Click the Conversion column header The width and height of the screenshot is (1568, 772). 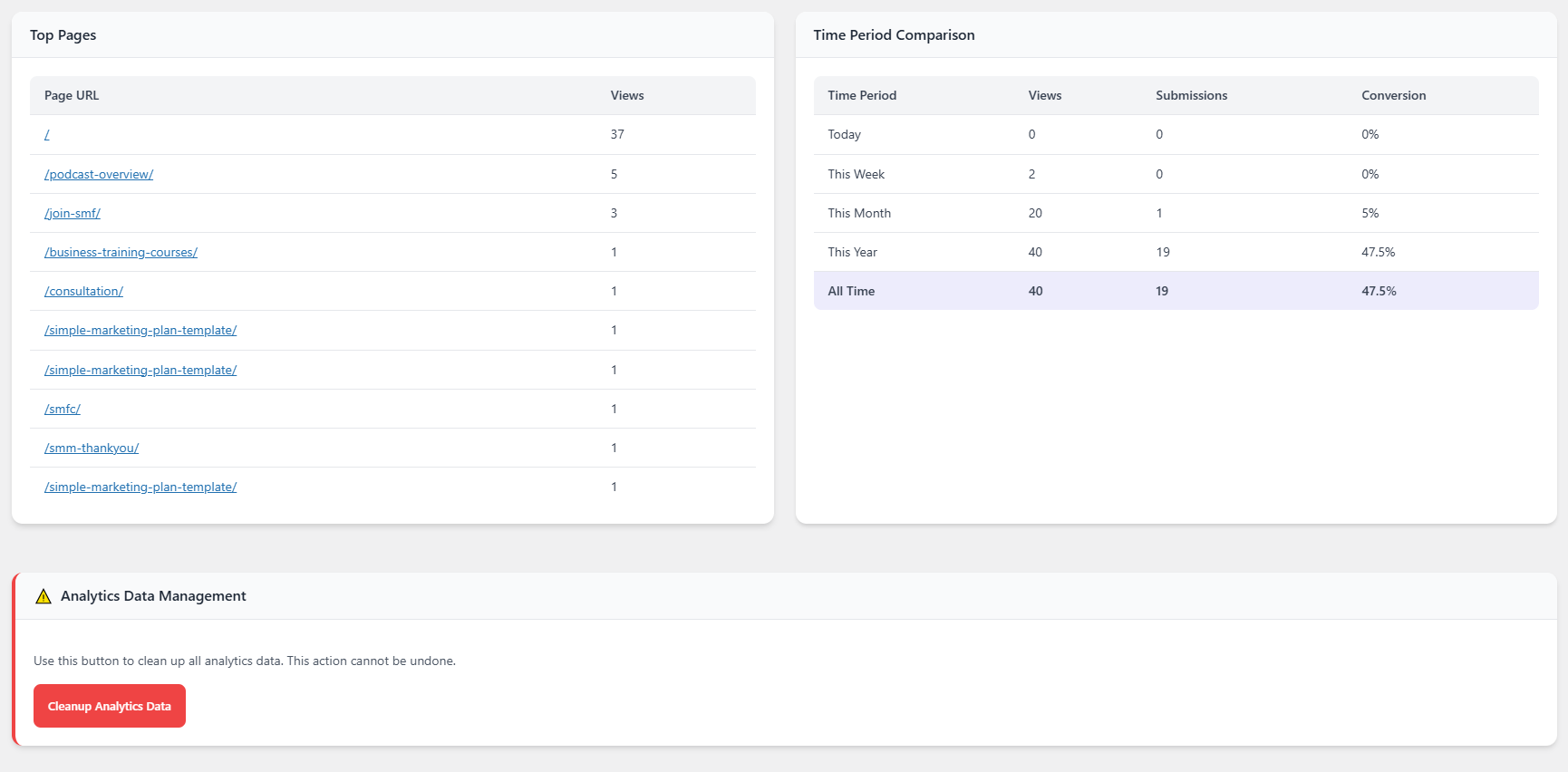1393,95
